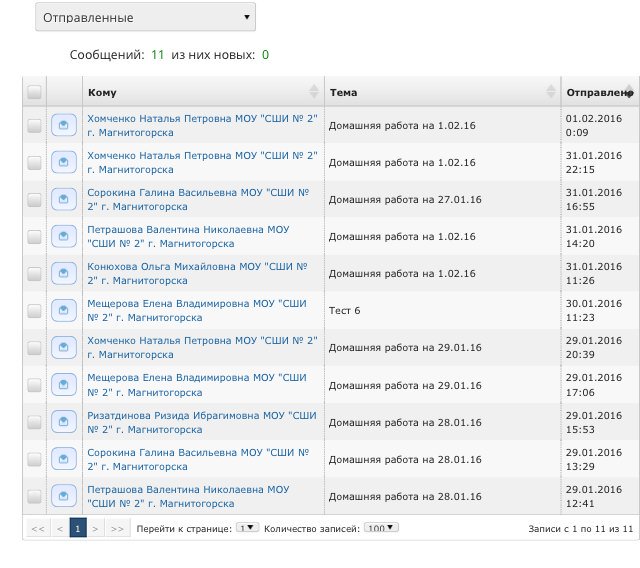Open envelope icon for message sent 29.01.2016 20:39
This screenshot has width=640, height=568.
pyautogui.click(x=64, y=347)
